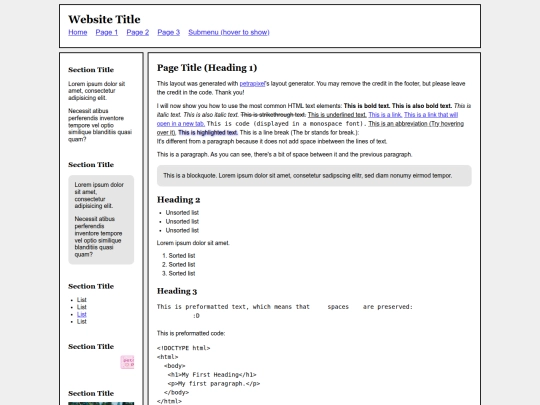Click the '<!DOCTYPE html>' code line
This screenshot has height=405, width=540.
184,348
